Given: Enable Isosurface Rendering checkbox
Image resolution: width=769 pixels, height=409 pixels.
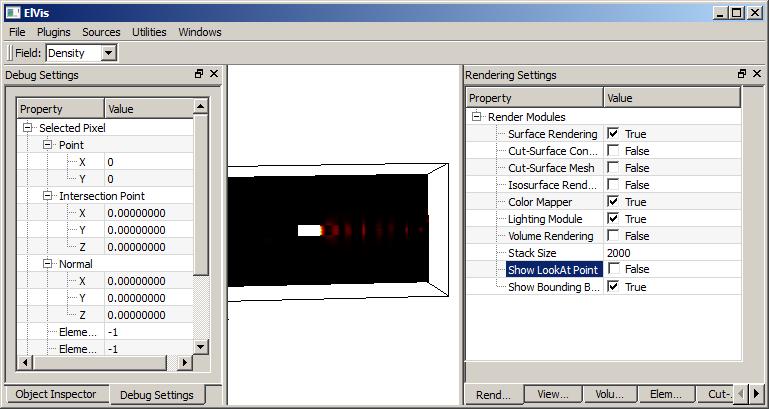Looking at the screenshot, I should pos(613,185).
